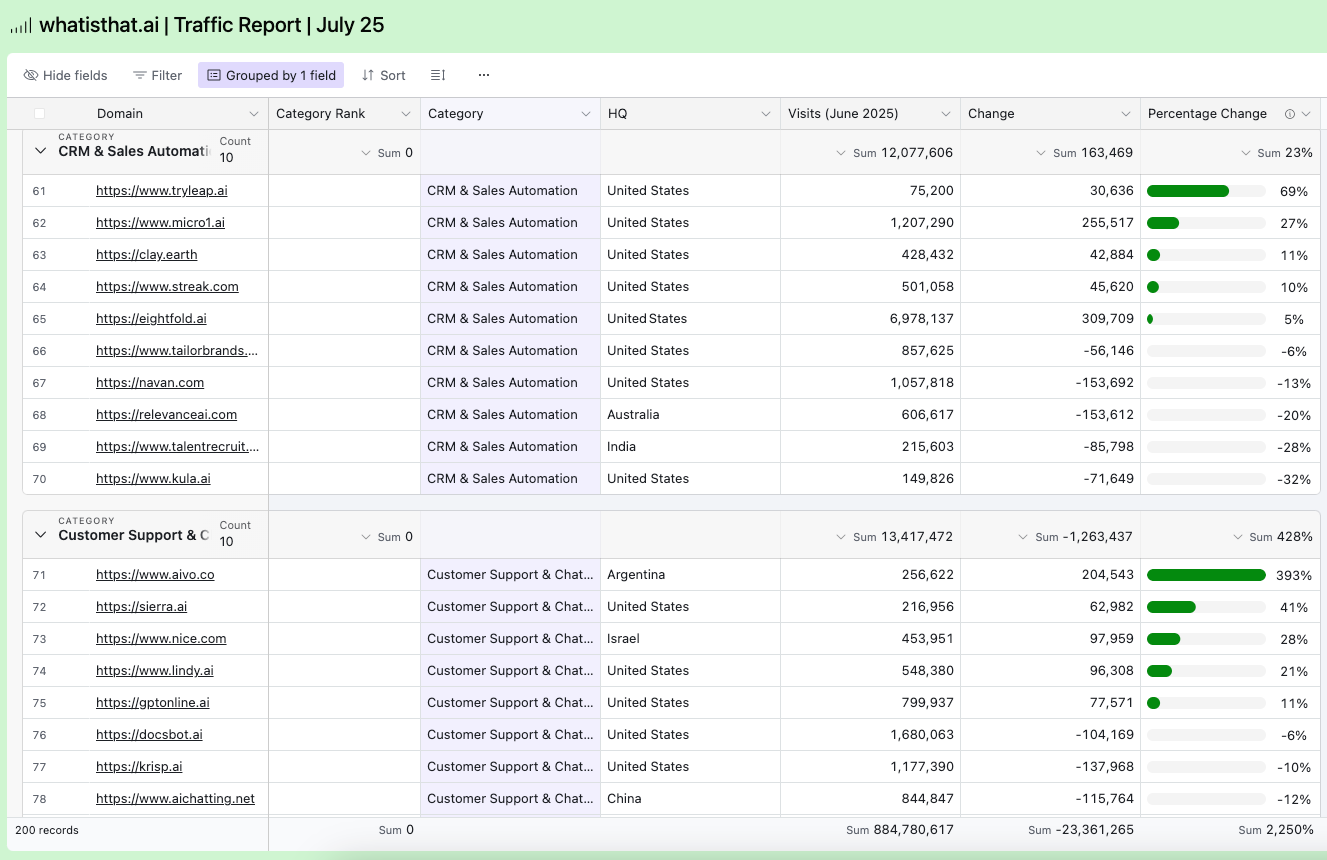Open CRM group Visits Sum 12,077,606 menu
This screenshot has width=1327, height=860.
point(894,153)
